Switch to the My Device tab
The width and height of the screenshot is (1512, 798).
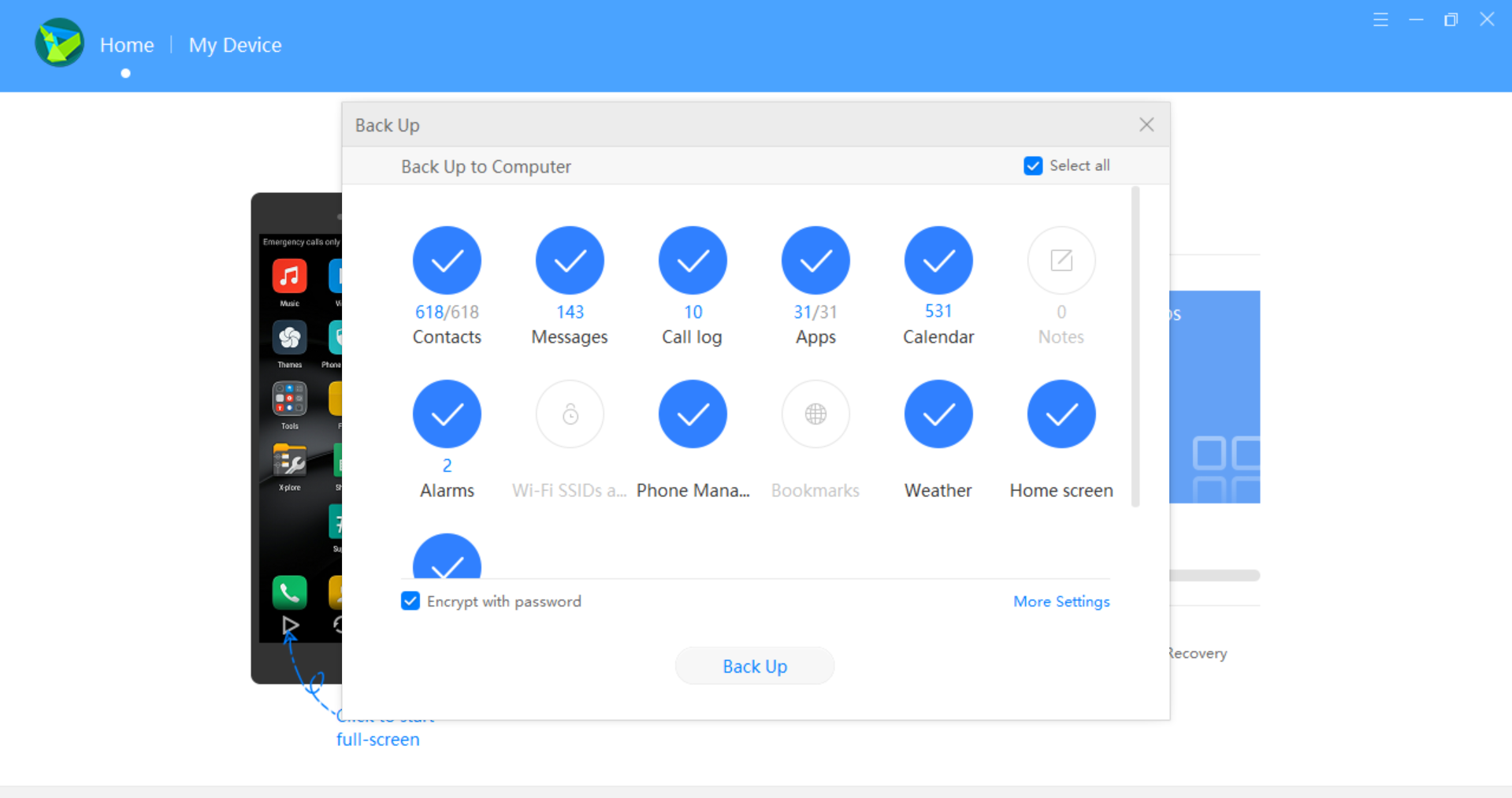click(235, 45)
